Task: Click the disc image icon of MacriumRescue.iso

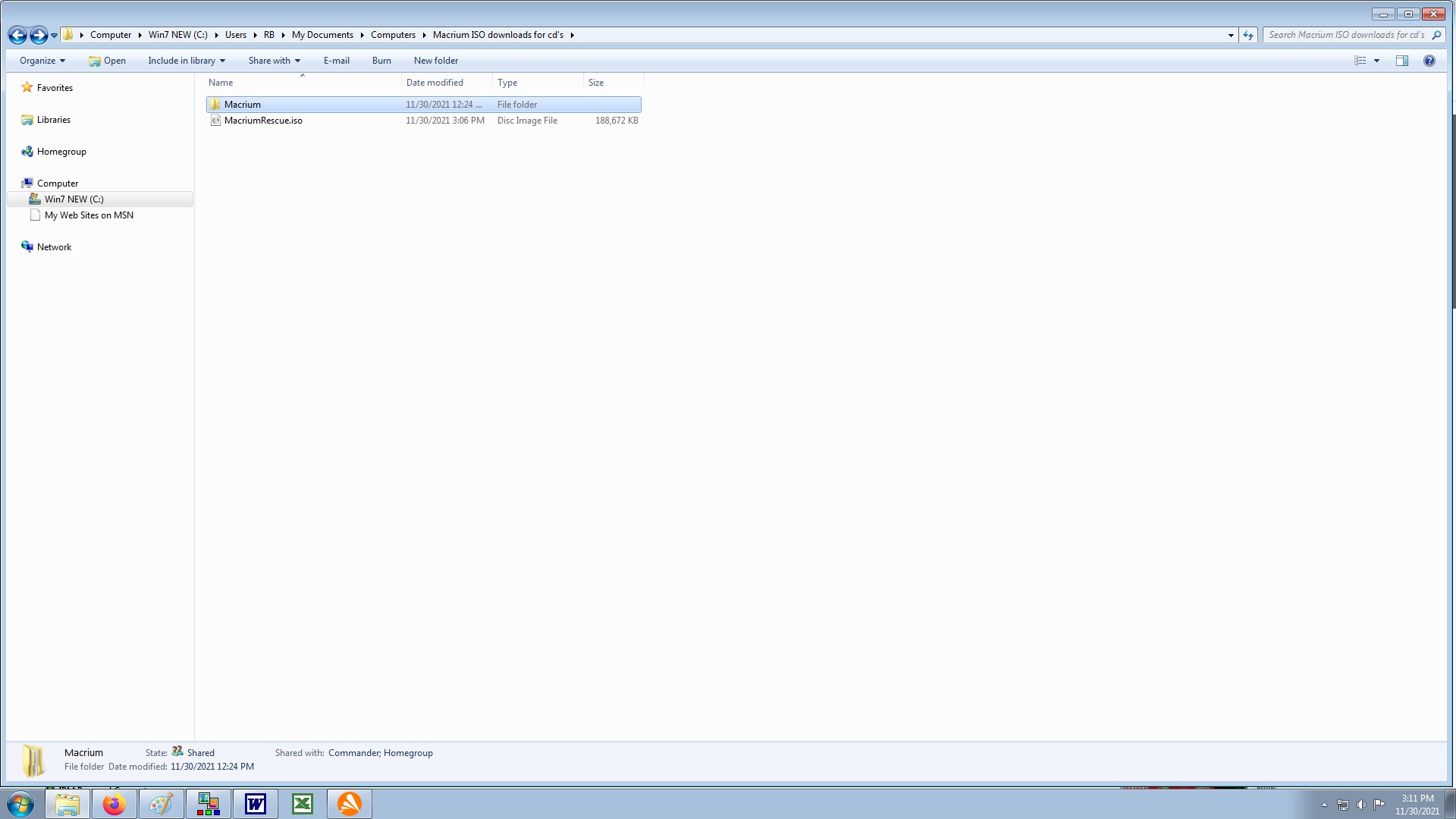Action: [215, 121]
